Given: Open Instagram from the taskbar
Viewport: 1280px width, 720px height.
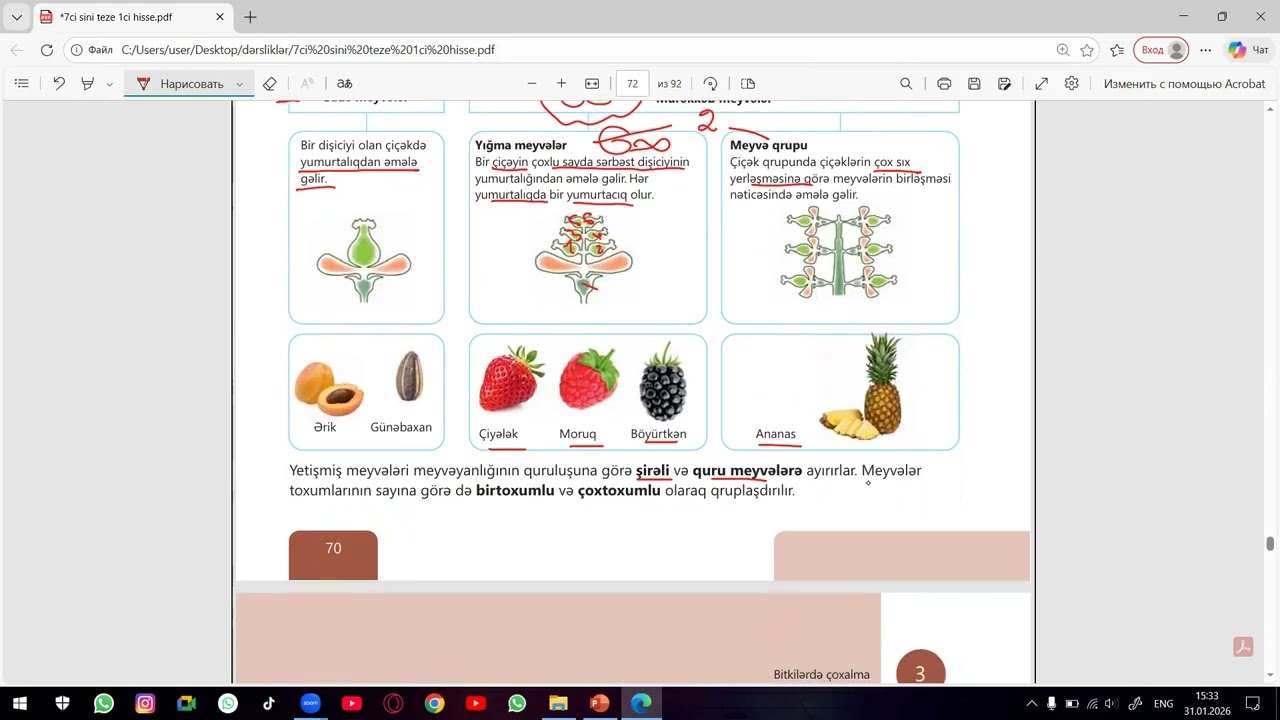Looking at the screenshot, I should [x=145, y=703].
